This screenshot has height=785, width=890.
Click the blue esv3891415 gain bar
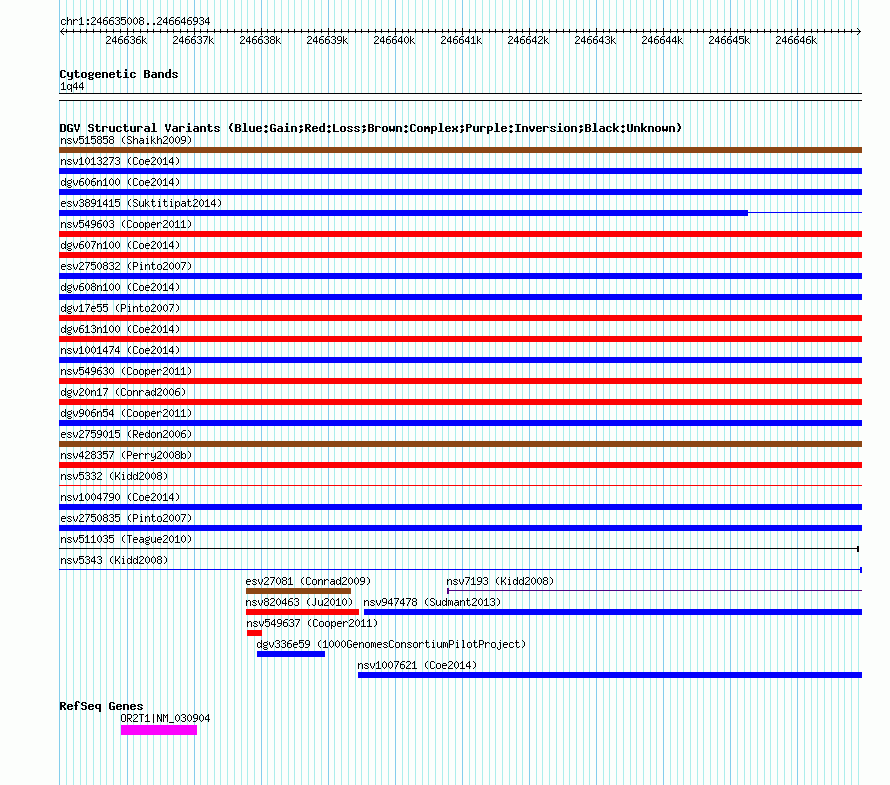click(x=404, y=213)
